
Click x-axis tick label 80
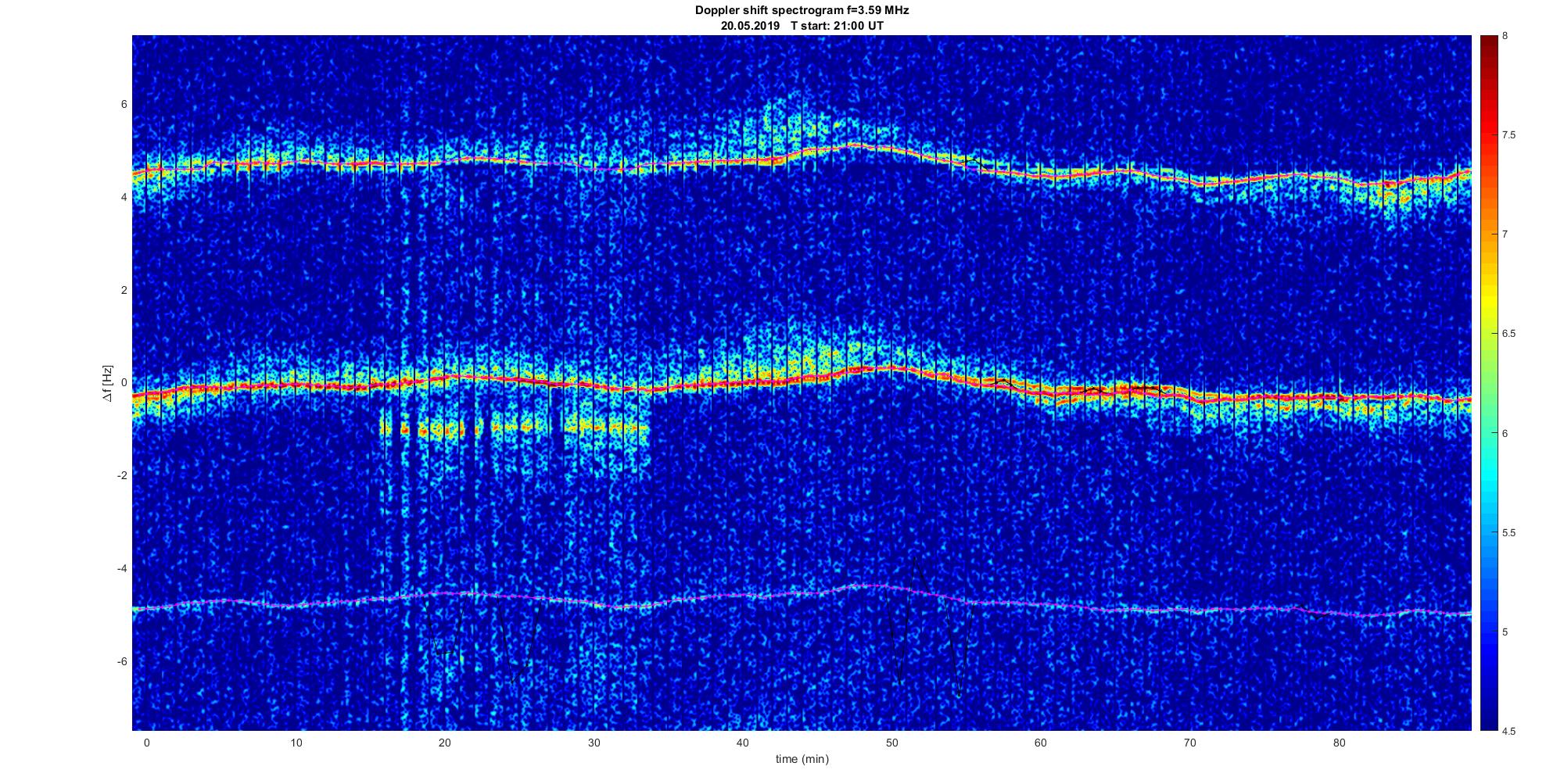pos(1340,743)
